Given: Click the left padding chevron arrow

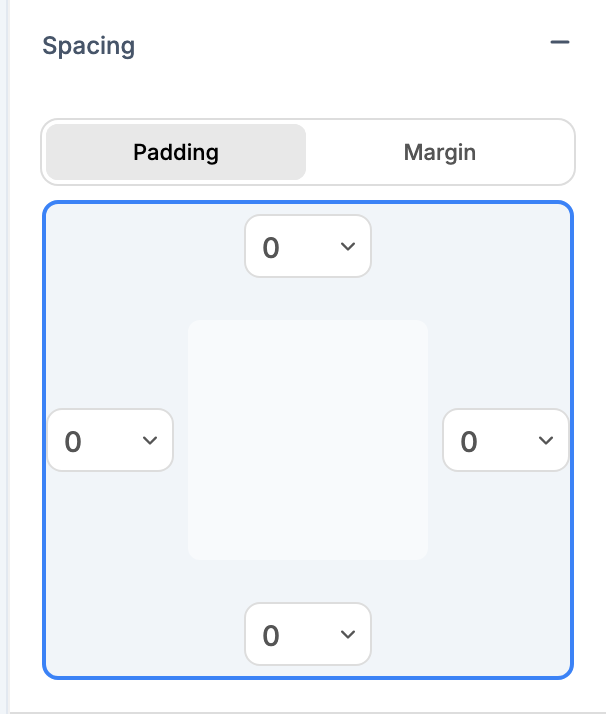Looking at the screenshot, I should (150, 440).
